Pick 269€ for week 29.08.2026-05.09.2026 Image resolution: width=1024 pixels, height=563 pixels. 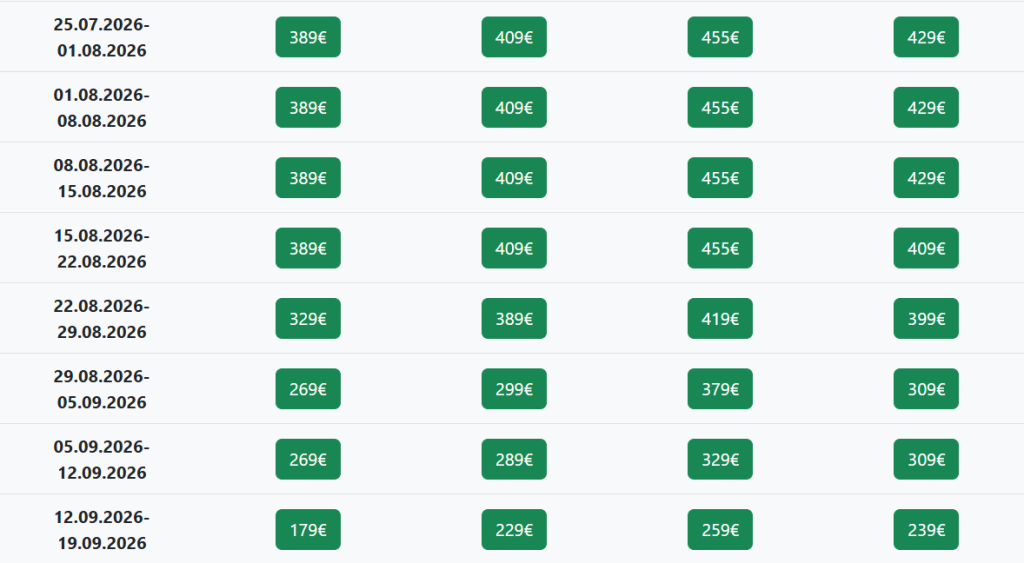[308, 389]
